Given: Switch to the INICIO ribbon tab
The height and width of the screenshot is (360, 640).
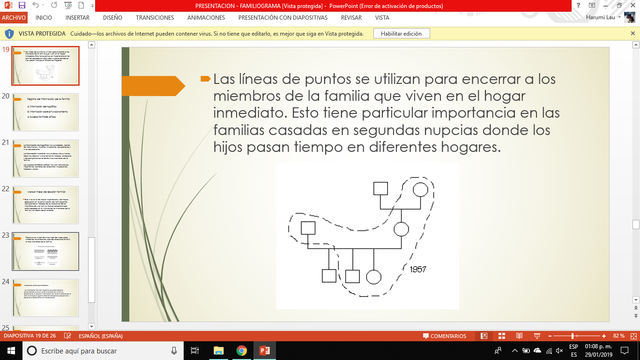Looking at the screenshot, I should 44,18.
